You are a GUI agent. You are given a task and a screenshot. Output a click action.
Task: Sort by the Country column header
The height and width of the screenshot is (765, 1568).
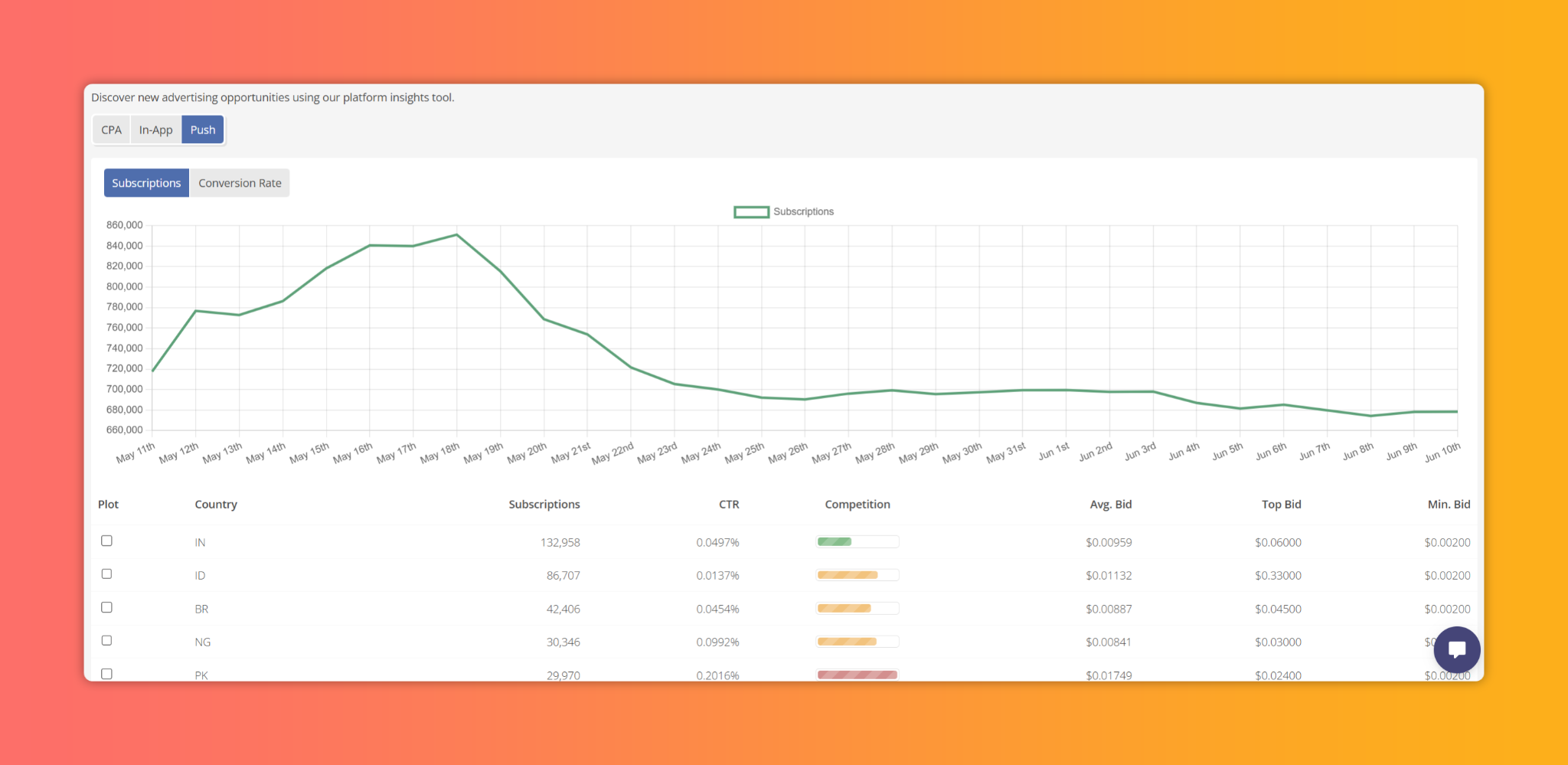point(216,505)
